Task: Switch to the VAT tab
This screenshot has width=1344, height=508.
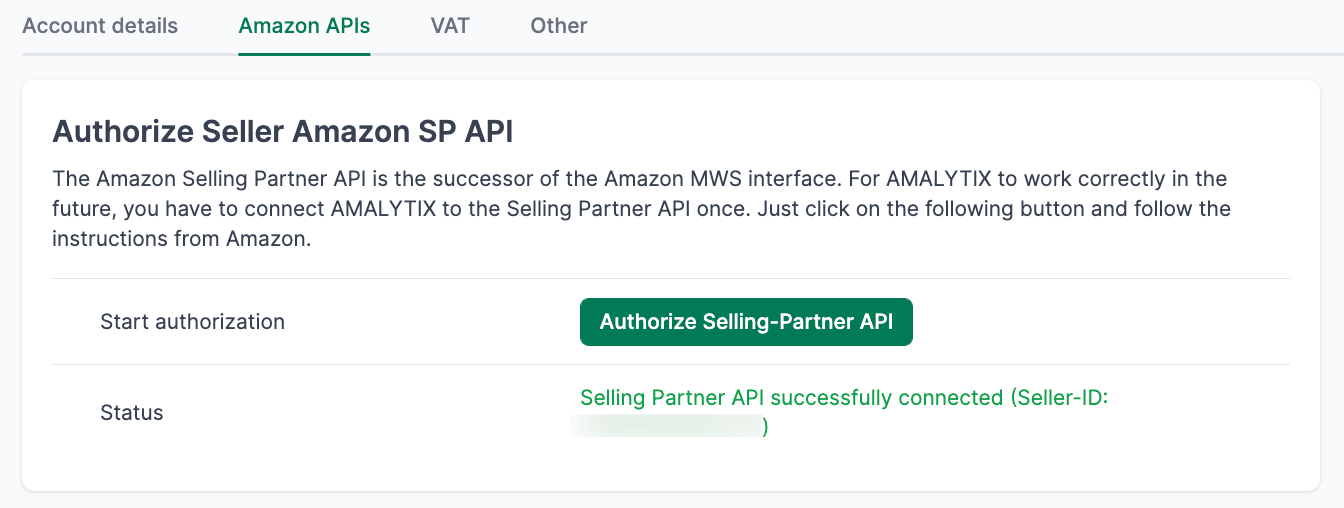Action: [450, 26]
